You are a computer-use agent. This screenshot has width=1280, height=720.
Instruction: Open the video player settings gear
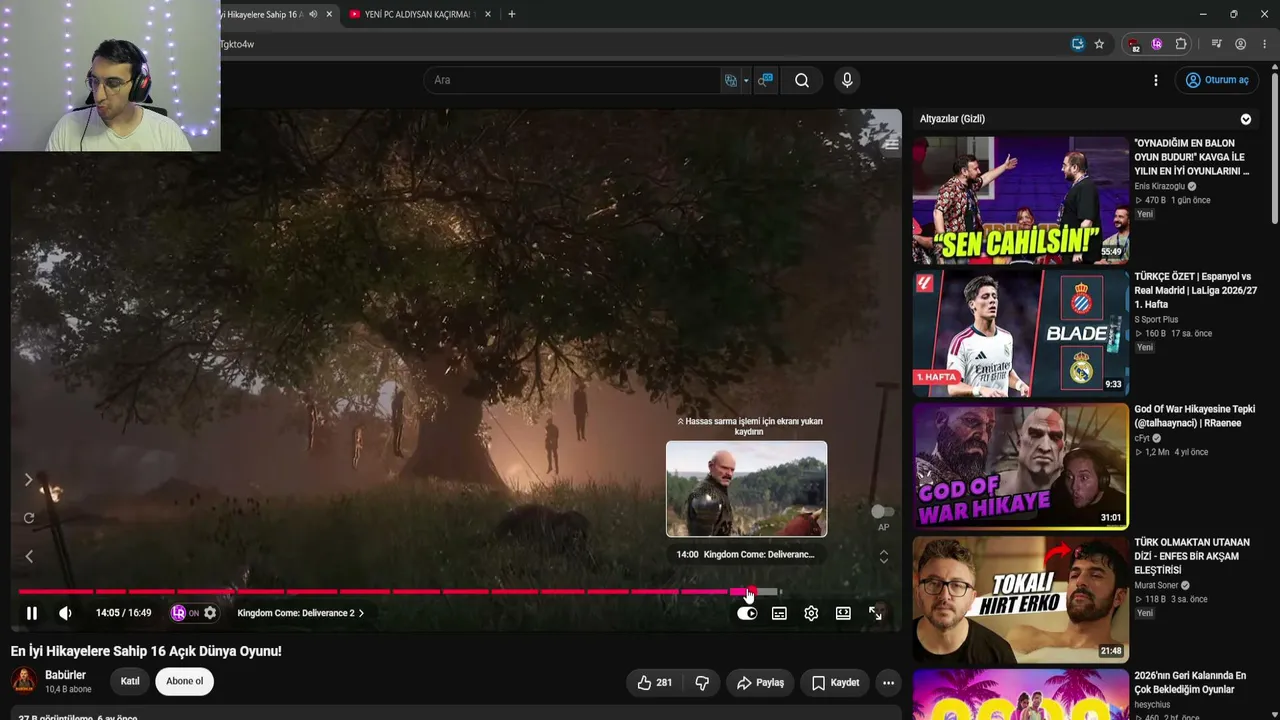(811, 613)
